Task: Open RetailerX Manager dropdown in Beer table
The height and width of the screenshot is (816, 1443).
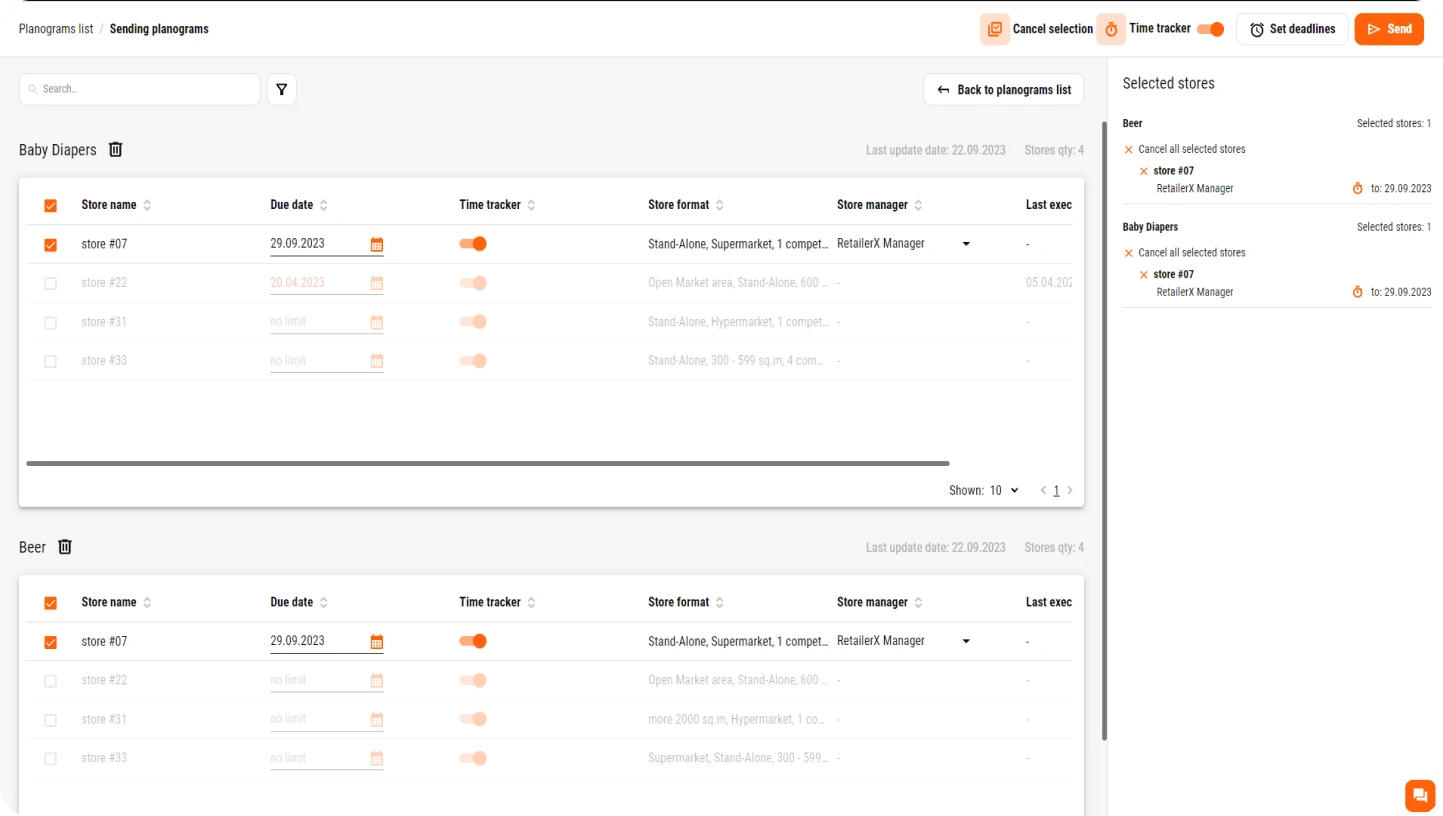Action: click(x=965, y=641)
